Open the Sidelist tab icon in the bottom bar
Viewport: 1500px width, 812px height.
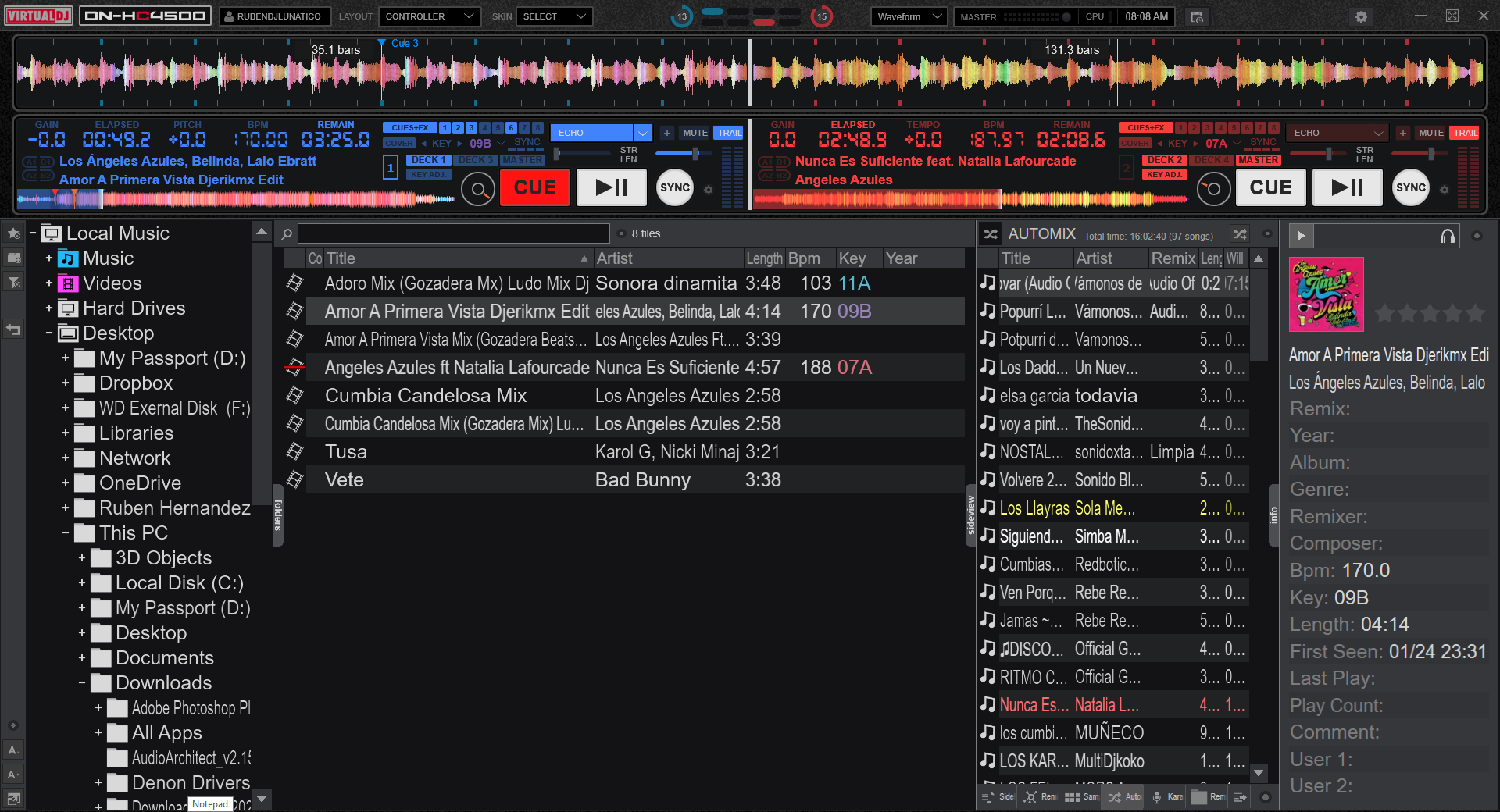tap(988, 797)
